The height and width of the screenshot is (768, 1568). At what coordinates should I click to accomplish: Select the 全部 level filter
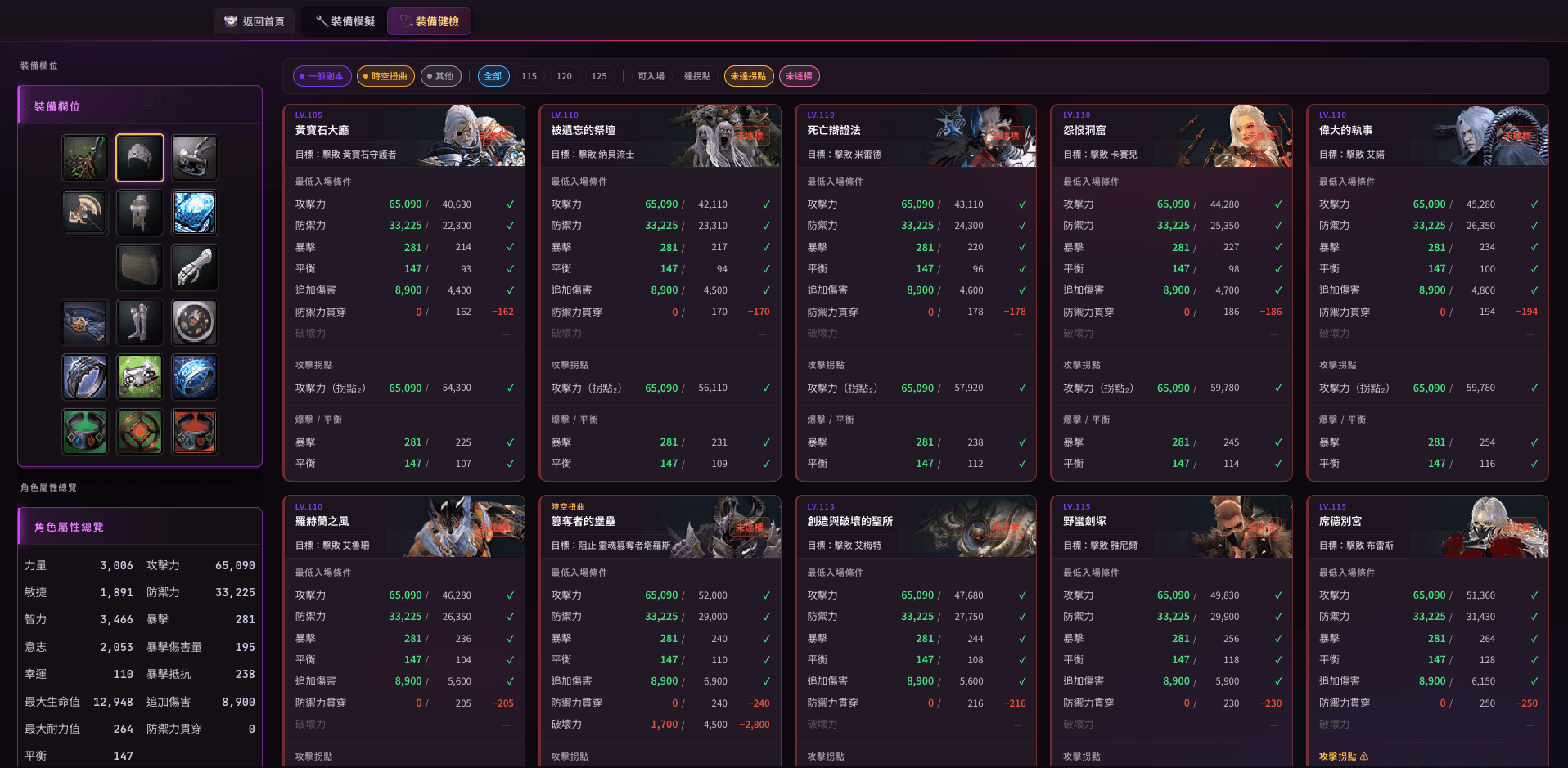click(x=493, y=76)
